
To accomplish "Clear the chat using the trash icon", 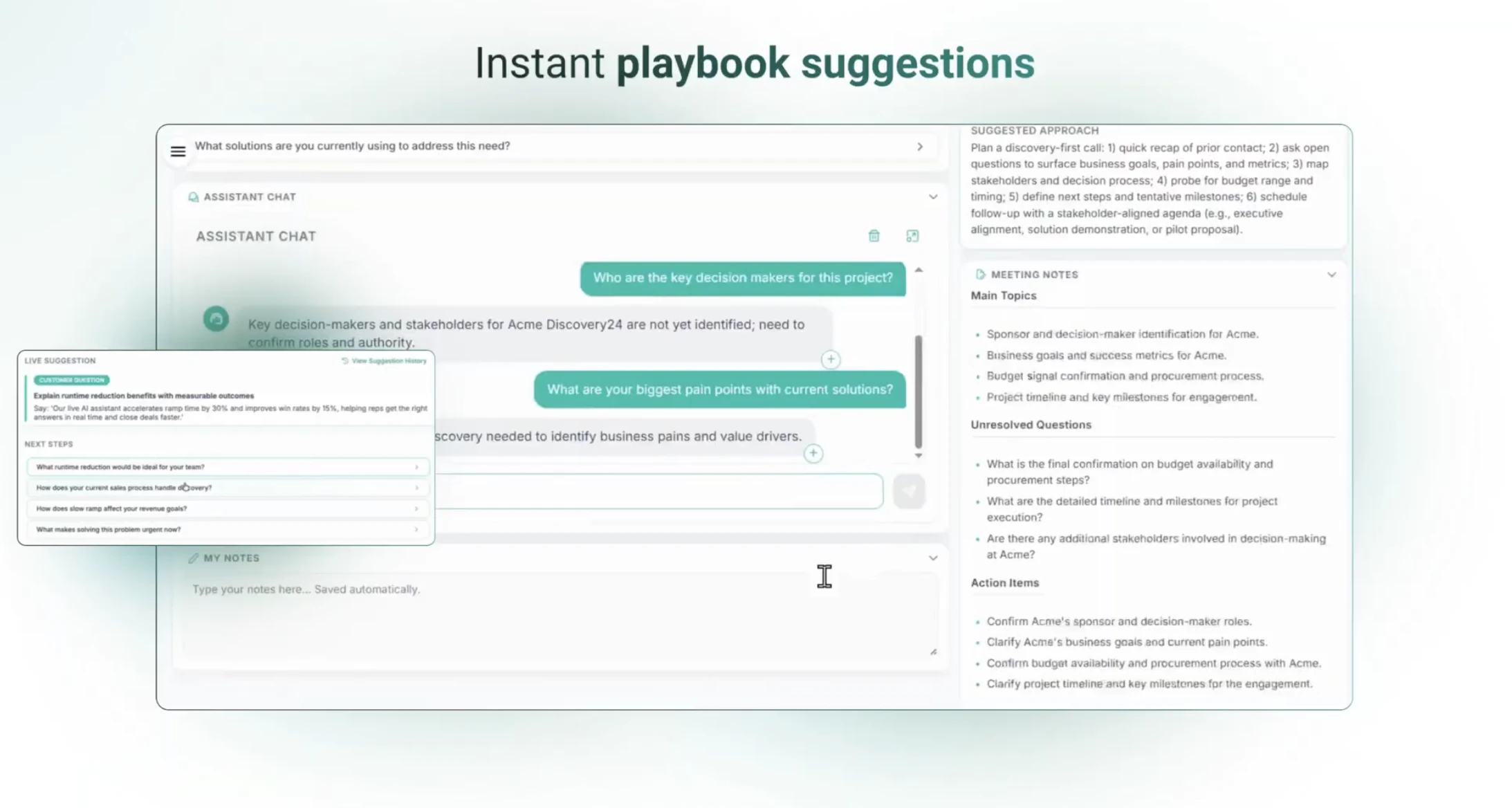I will 874,236.
